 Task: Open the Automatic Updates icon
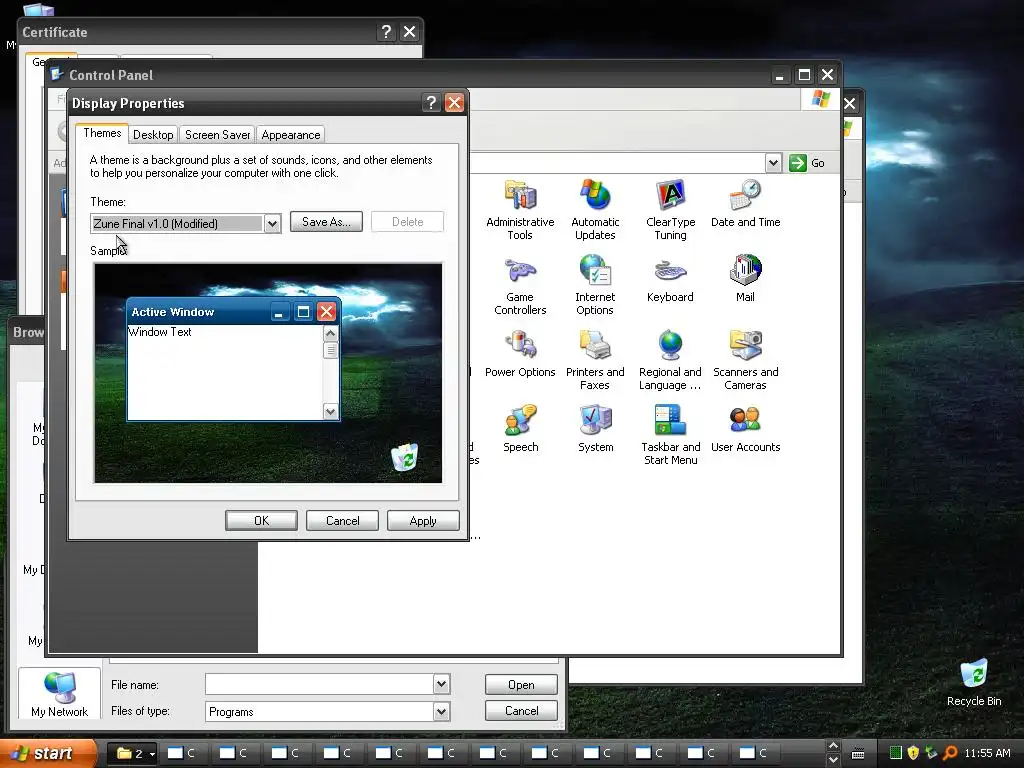(x=595, y=210)
